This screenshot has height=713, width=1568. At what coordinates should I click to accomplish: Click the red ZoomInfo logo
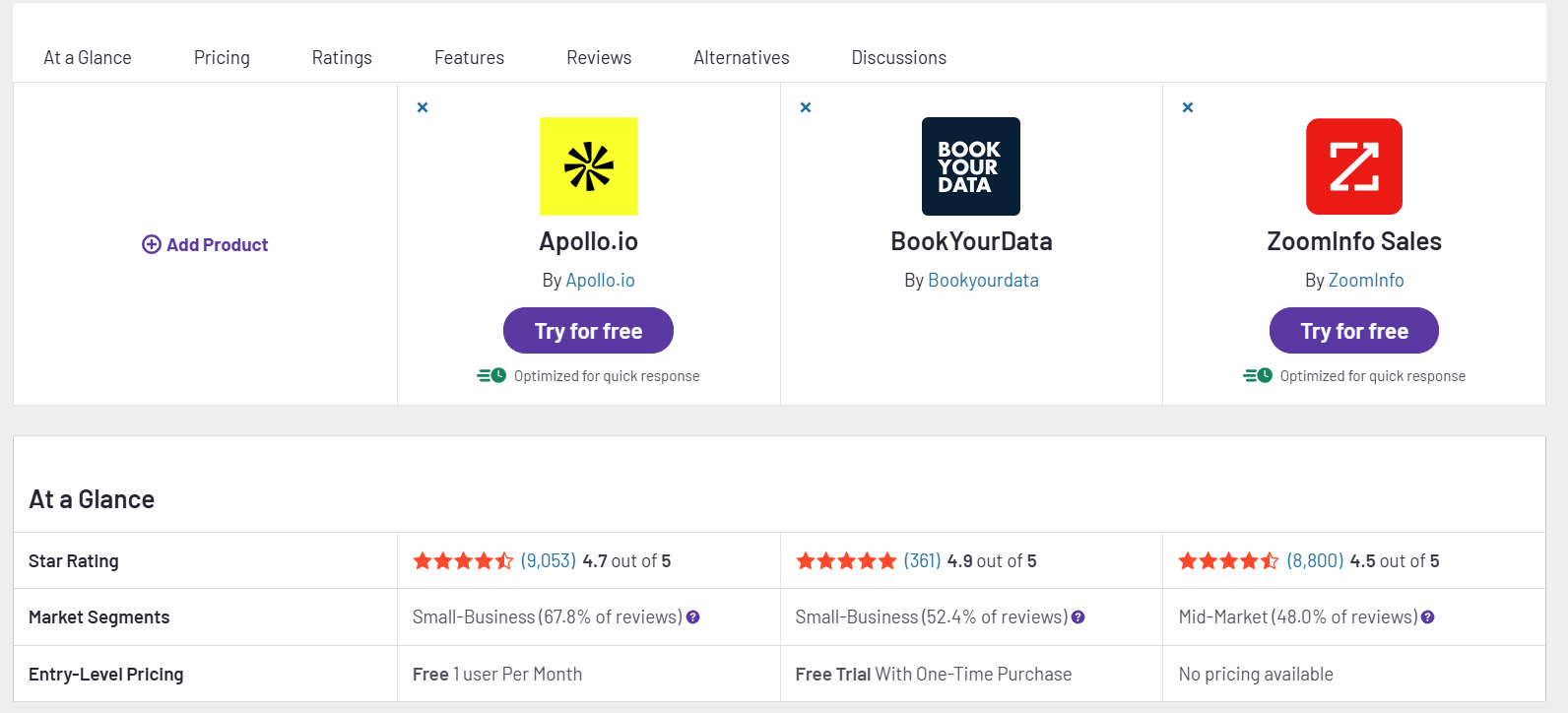(x=1354, y=166)
